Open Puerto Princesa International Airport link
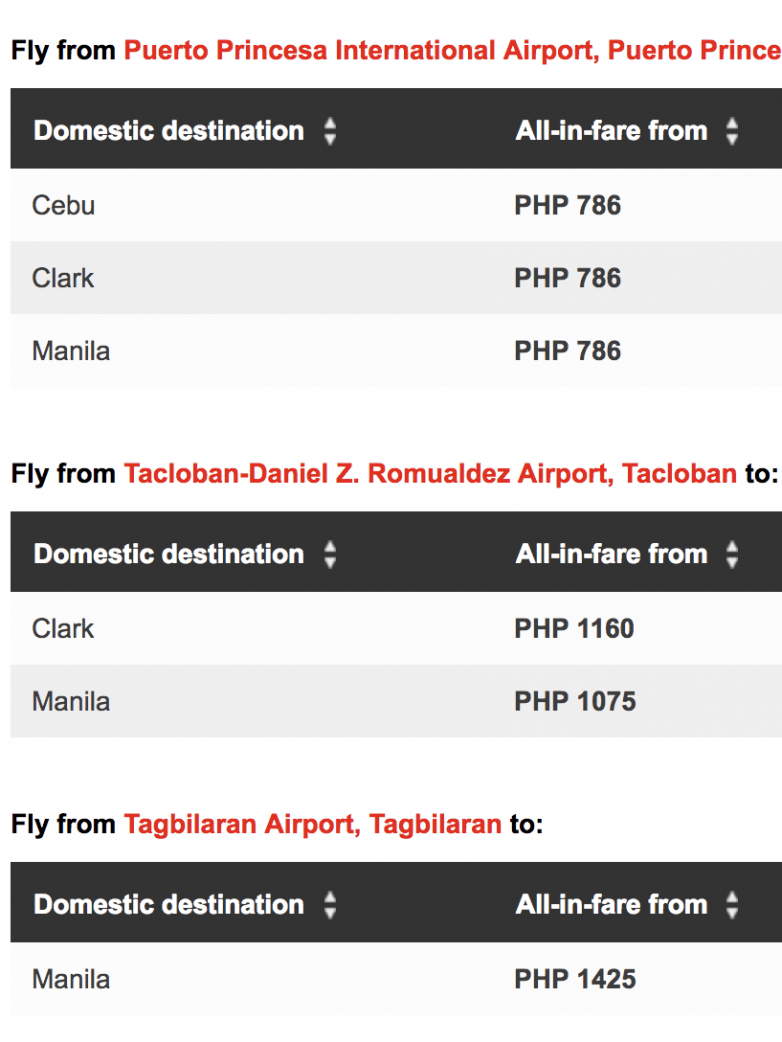782x1042 pixels. tap(452, 50)
